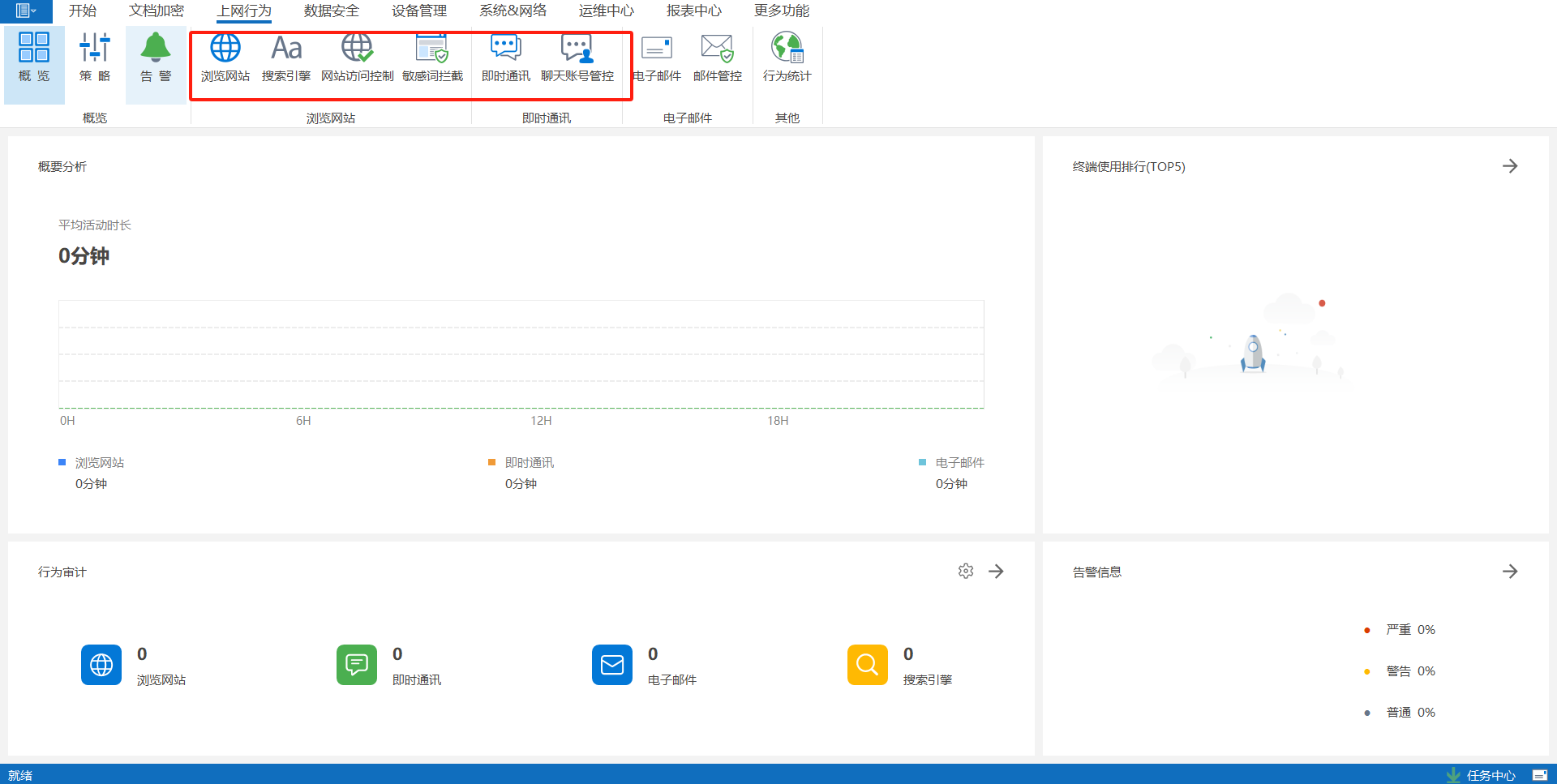Open the 即时通讯 chat icon in ribbon
This screenshot has height=784, width=1557.
click(505, 57)
